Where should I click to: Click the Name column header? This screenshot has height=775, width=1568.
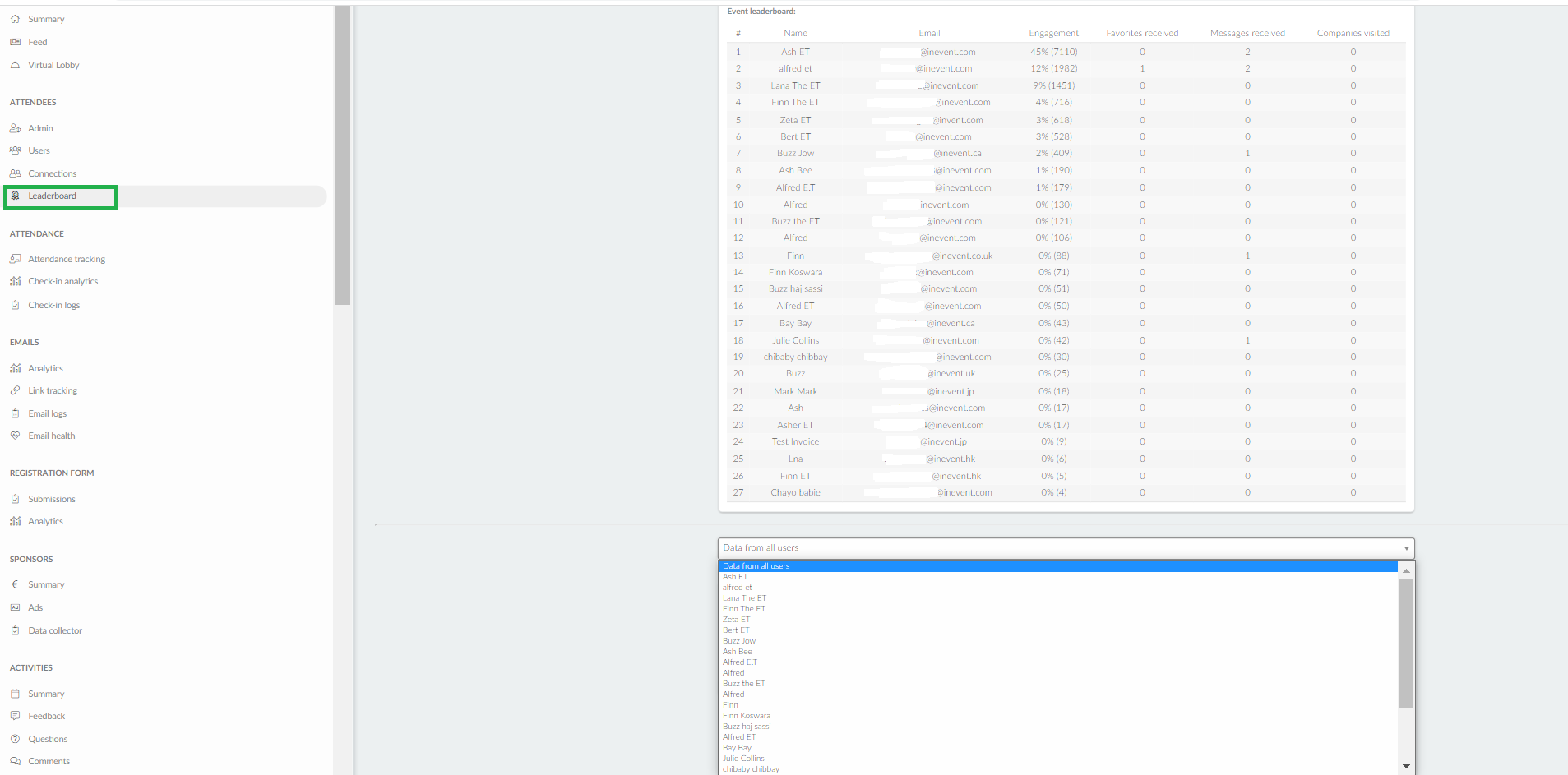click(x=795, y=34)
